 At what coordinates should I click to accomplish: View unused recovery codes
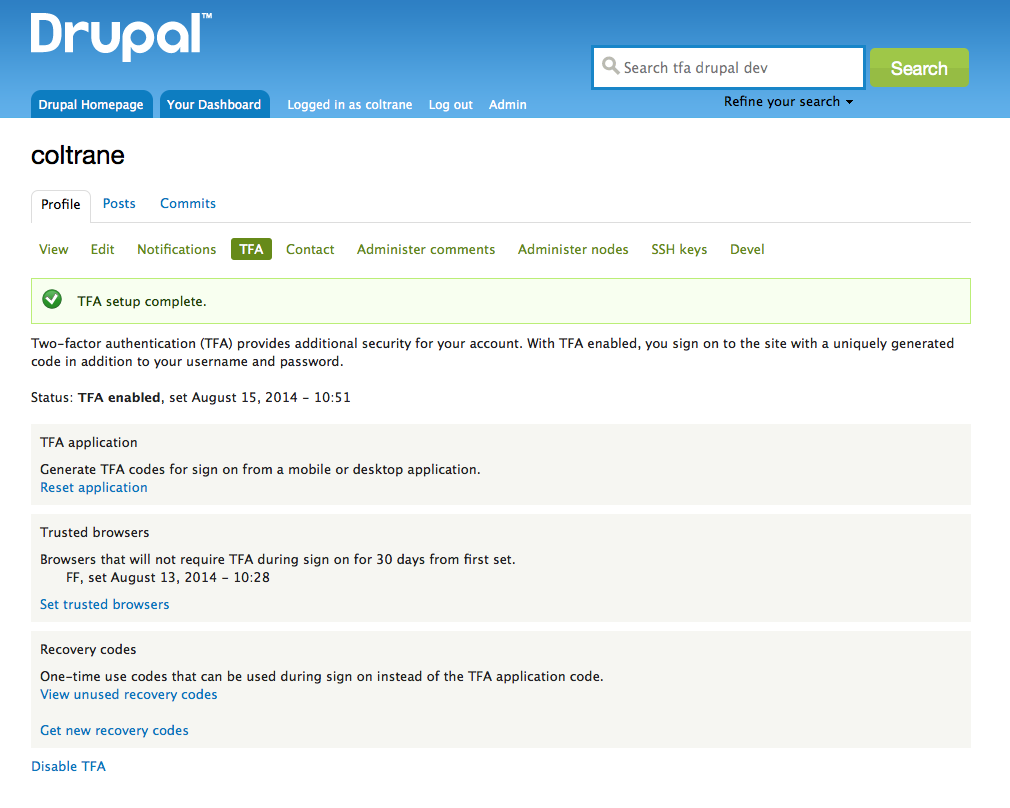pos(129,694)
